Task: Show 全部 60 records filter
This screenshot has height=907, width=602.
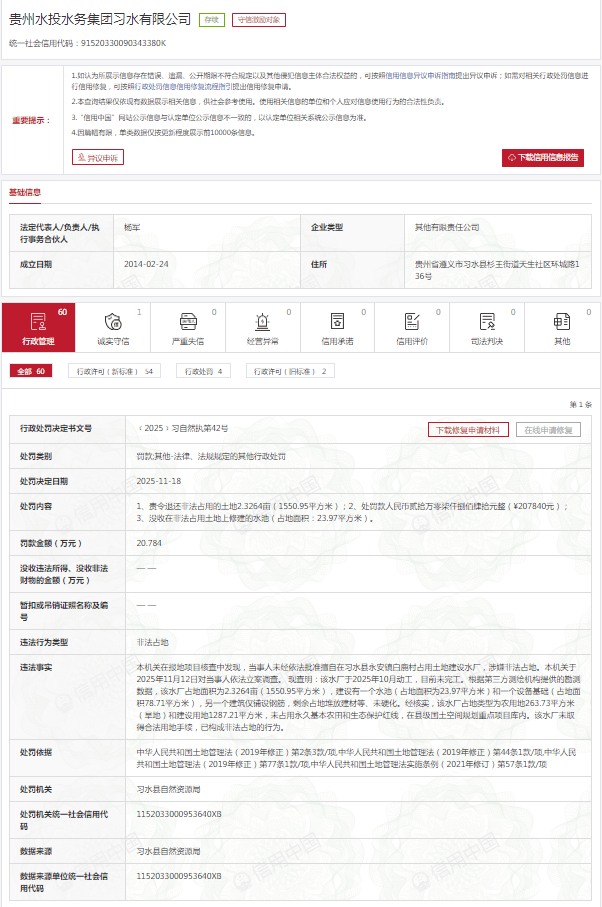Action: click(x=31, y=371)
